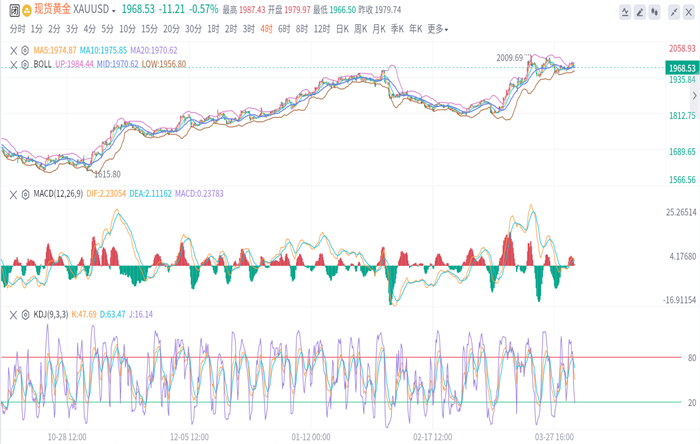Switch to 年K yearly chart
The image size is (700, 444).
click(416, 29)
